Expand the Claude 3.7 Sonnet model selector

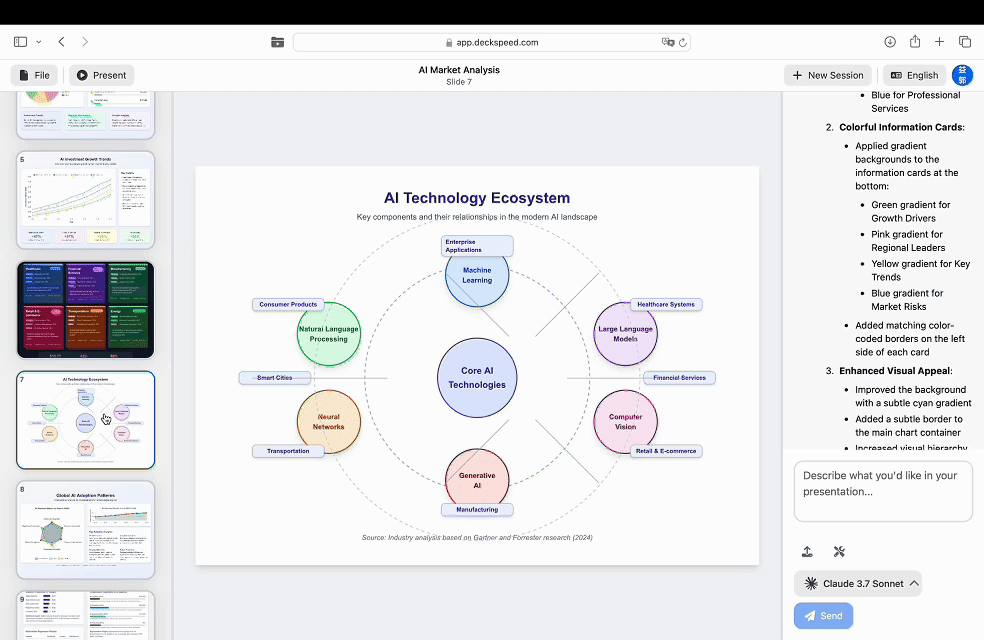tap(858, 583)
